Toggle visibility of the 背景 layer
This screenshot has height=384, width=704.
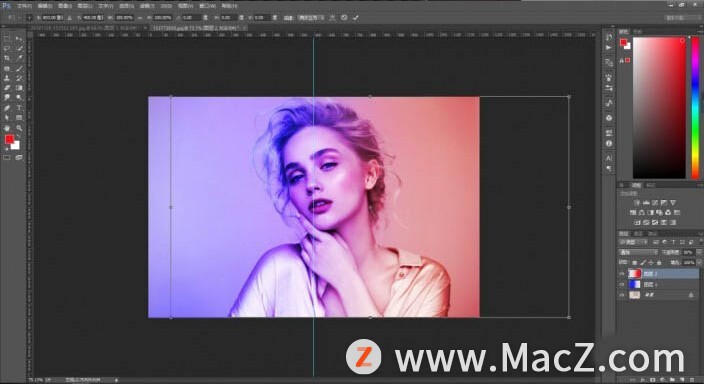[x=622, y=295]
